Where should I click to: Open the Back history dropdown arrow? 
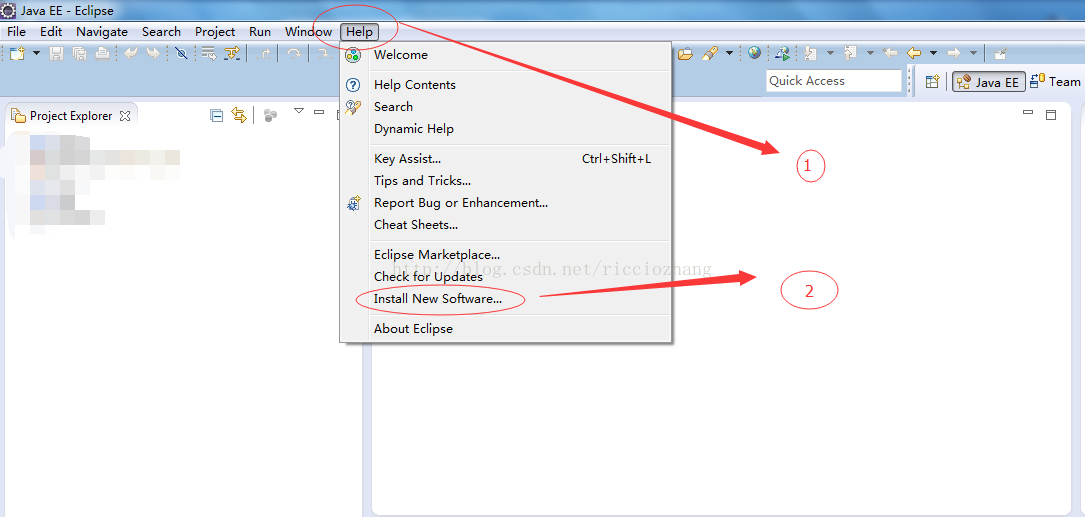click(x=933, y=53)
